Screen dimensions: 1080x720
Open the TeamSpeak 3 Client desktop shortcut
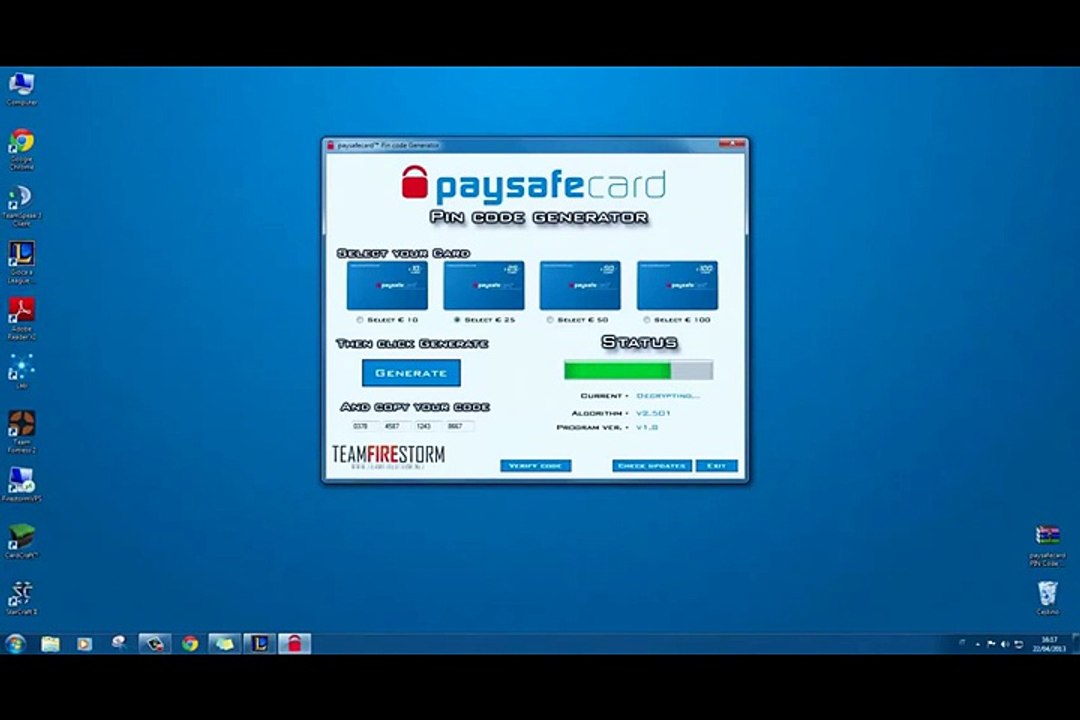point(21,205)
